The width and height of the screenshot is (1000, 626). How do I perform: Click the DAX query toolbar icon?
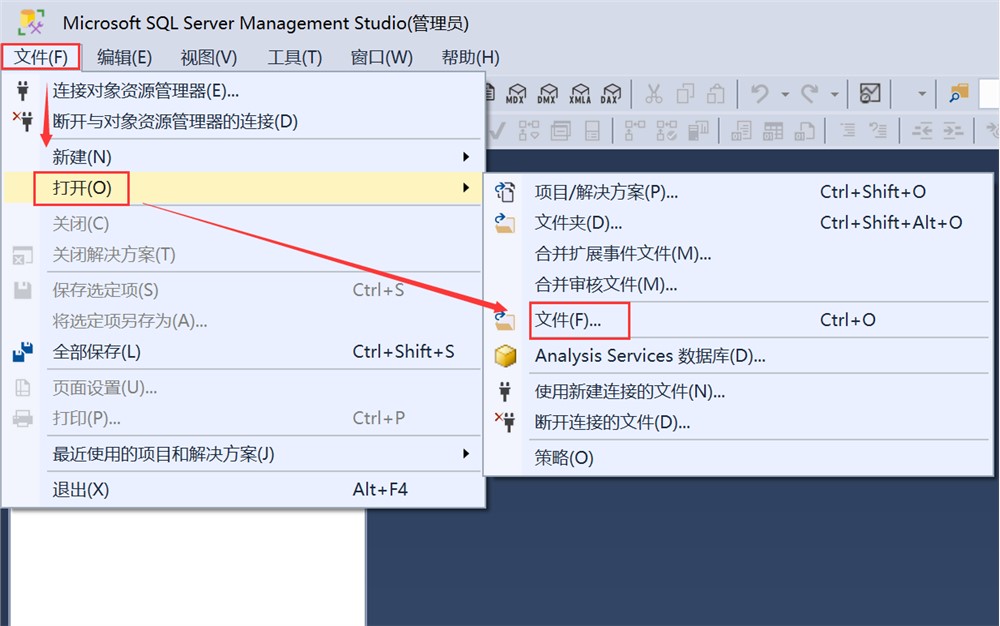[610, 94]
